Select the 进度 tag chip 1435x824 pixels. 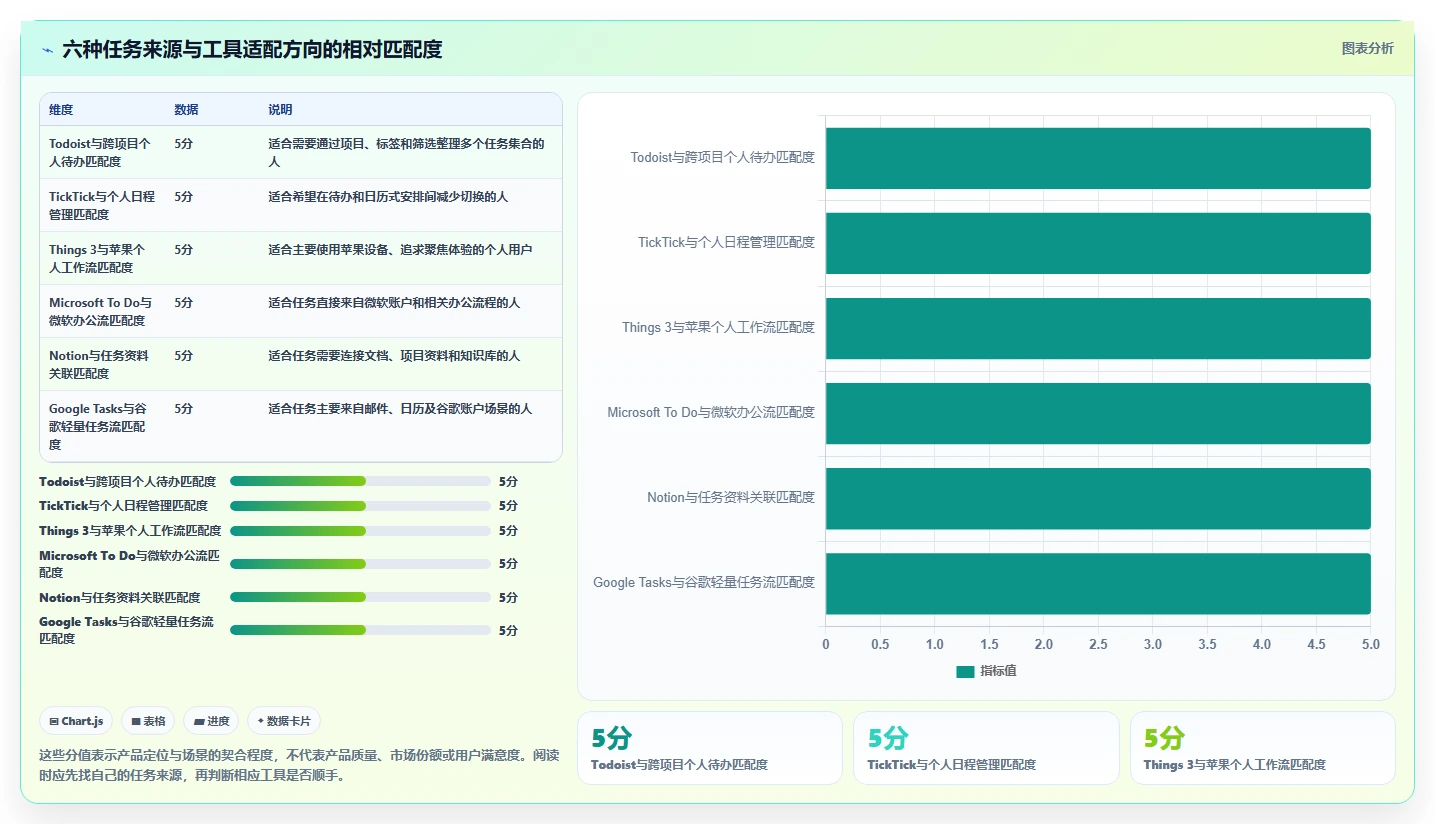211,721
